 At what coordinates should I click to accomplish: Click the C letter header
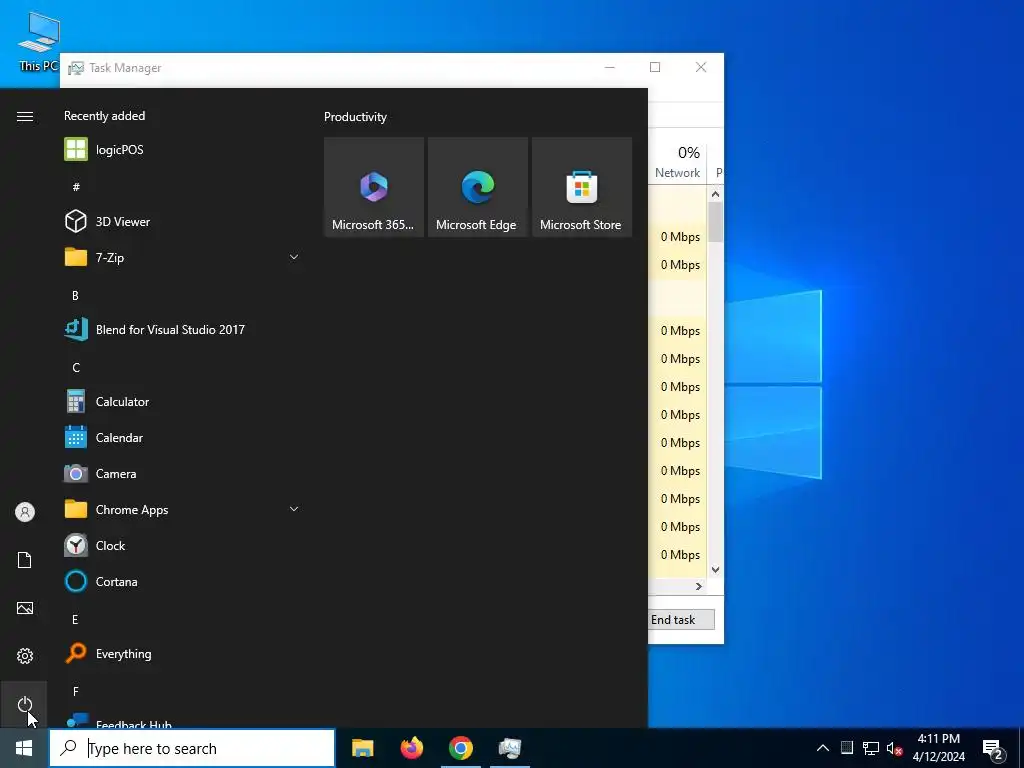[76, 368]
